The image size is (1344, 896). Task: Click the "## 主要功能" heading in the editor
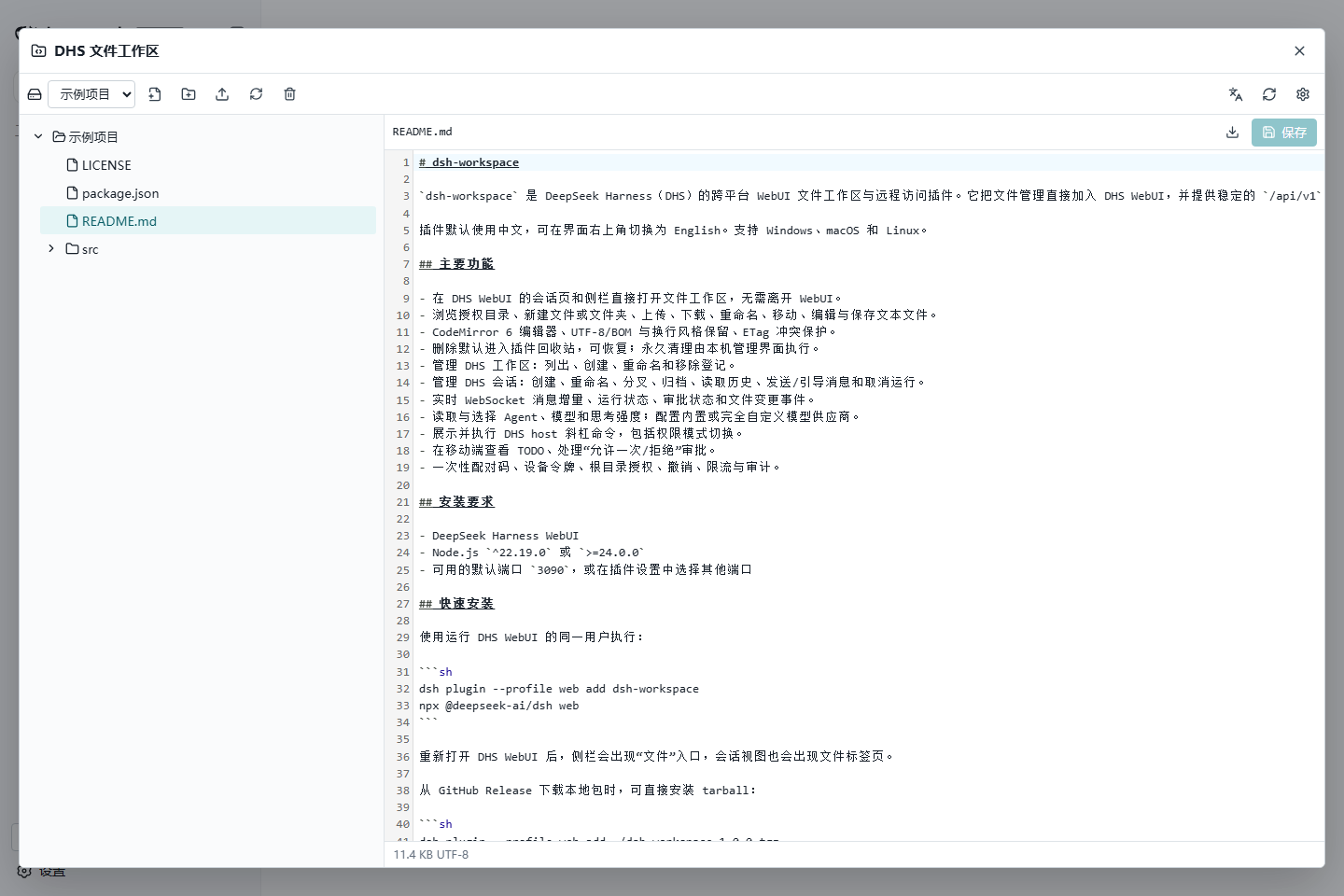coord(456,264)
